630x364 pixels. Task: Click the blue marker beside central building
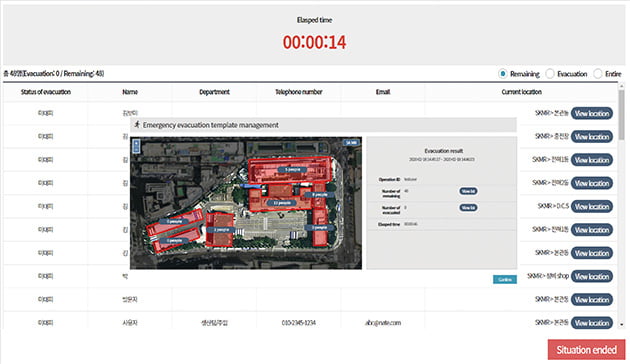pos(251,186)
